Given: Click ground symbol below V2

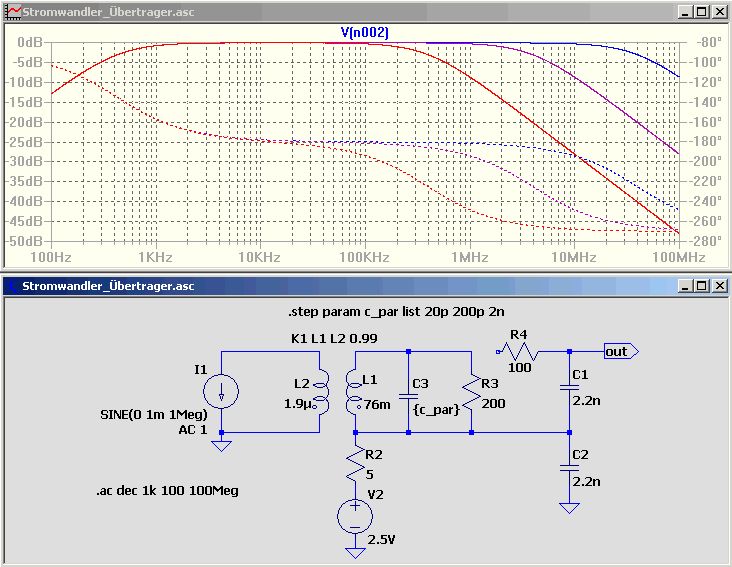Looking at the screenshot, I should 355,553.
